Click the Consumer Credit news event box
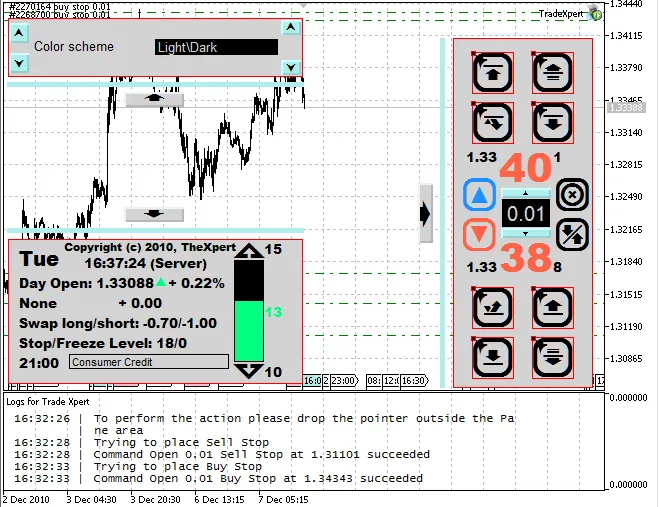The width and height of the screenshot is (659, 507). pos(149,362)
